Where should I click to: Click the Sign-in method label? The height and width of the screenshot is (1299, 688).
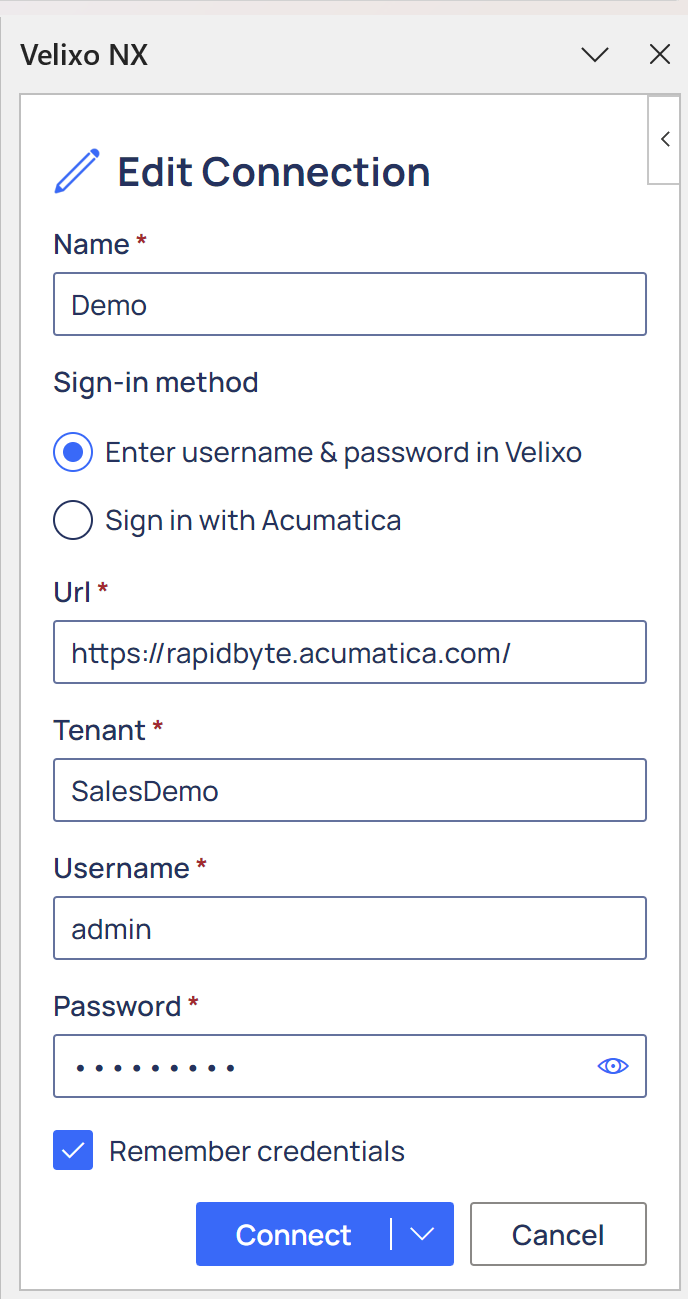[x=156, y=383]
